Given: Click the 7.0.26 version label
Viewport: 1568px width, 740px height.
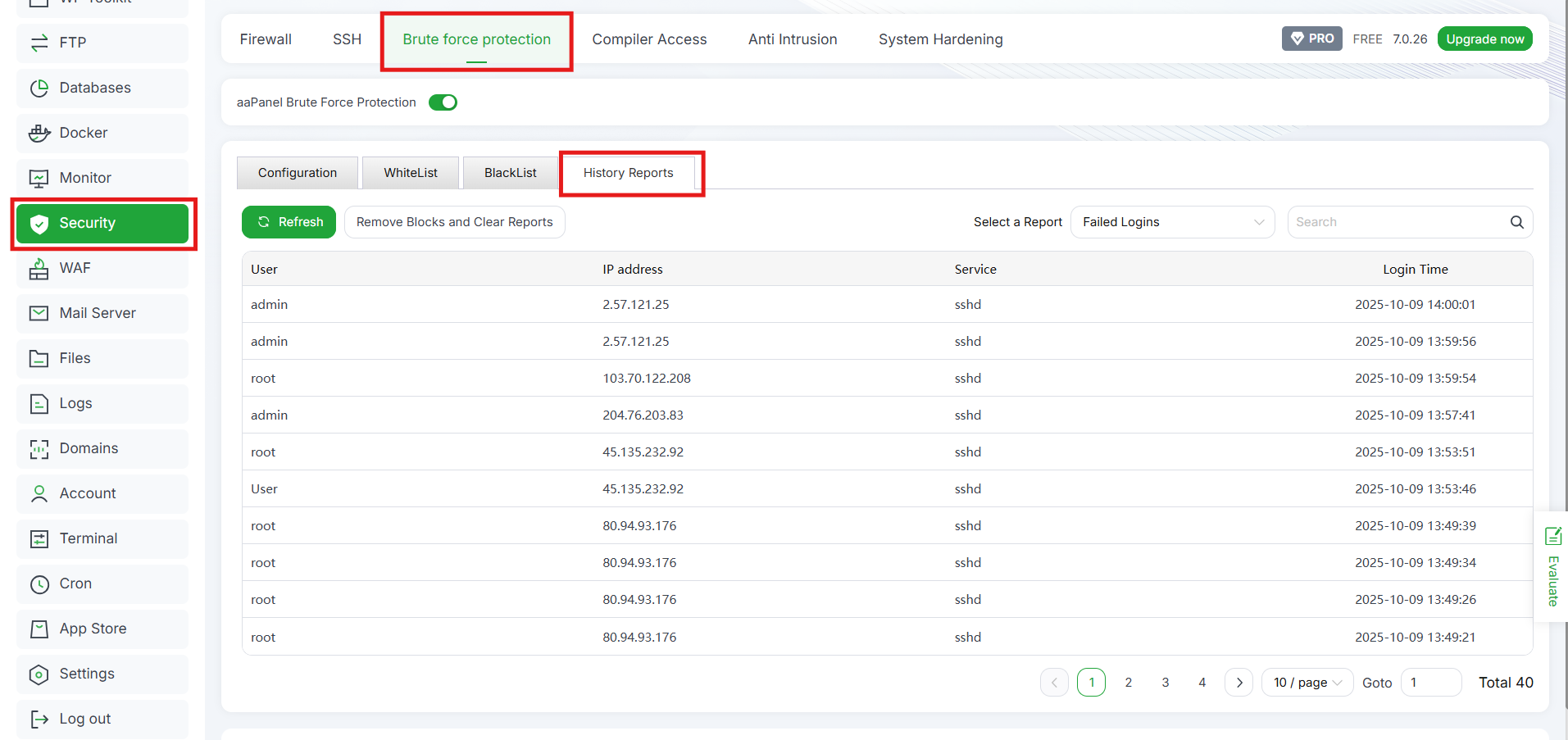Looking at the screenshot, I should (1410, 39).
